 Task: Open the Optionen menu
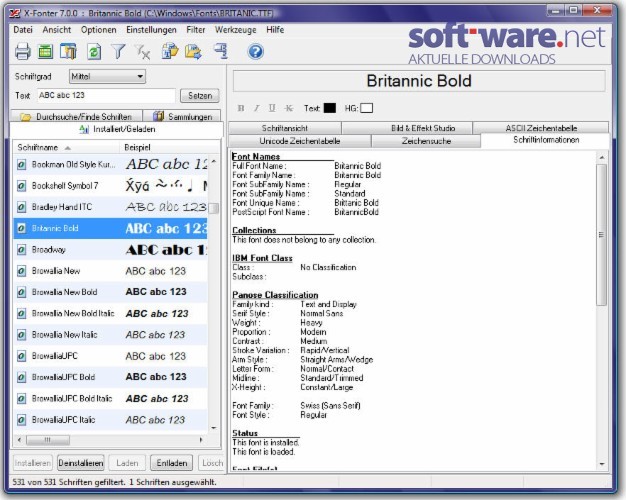pos(99,30)
